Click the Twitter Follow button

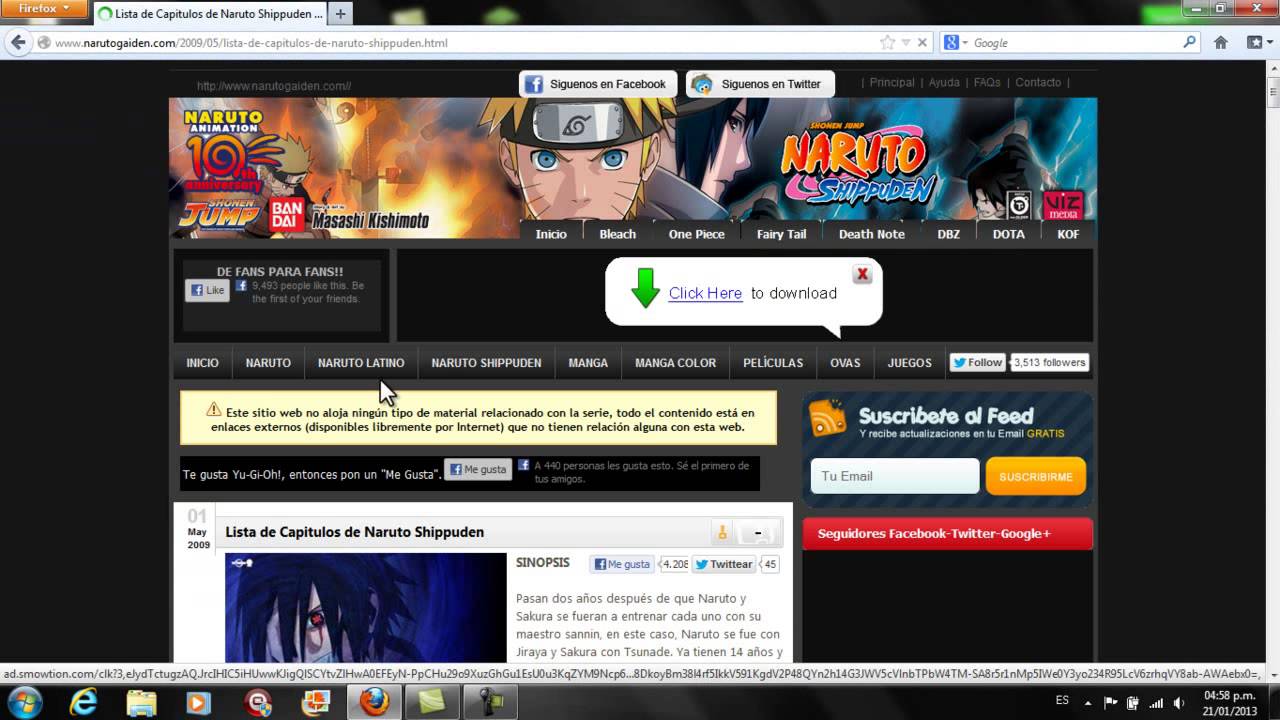(x=977, y=363)
